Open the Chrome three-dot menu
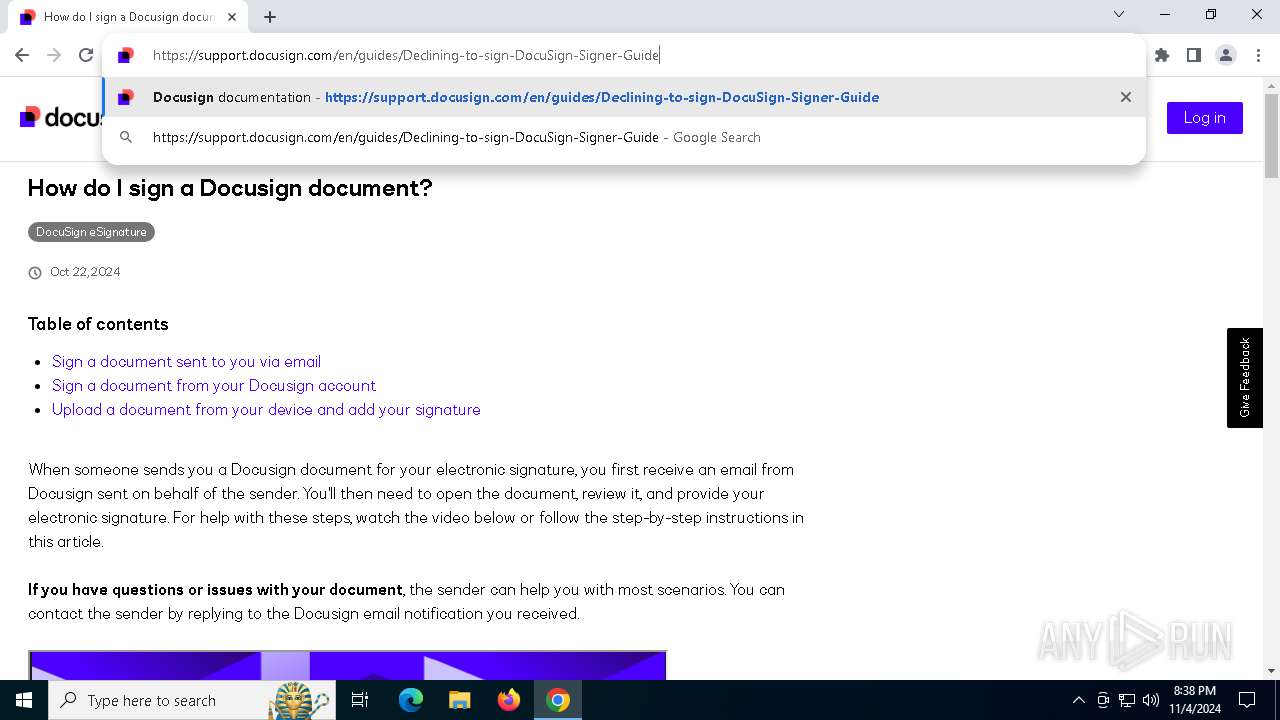 pyautogui.click(x=1258, y=55)
